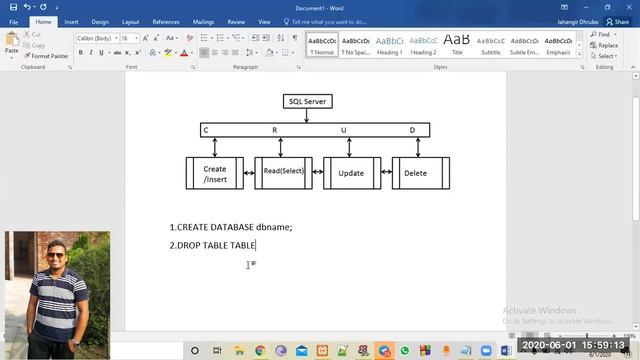Open the Change Case dropdown
This screenshot has width=640, height=360.
tap(171, 38)
